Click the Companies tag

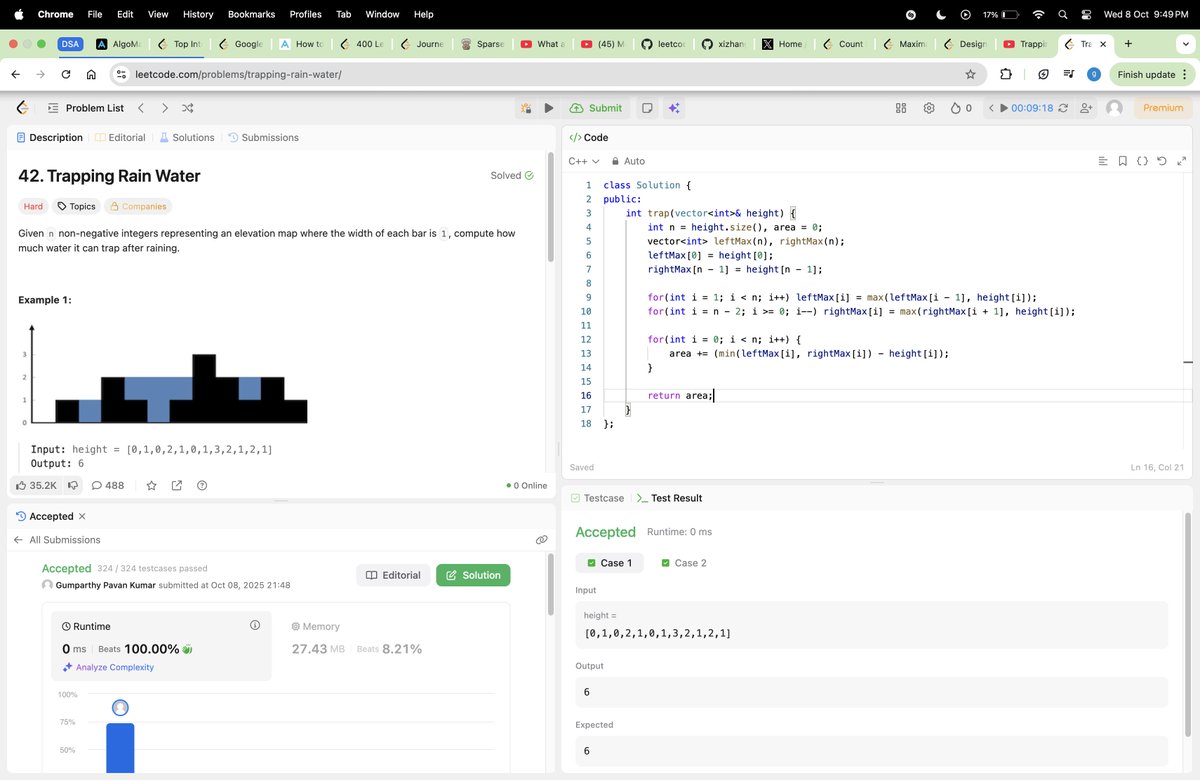coord(138,207)
